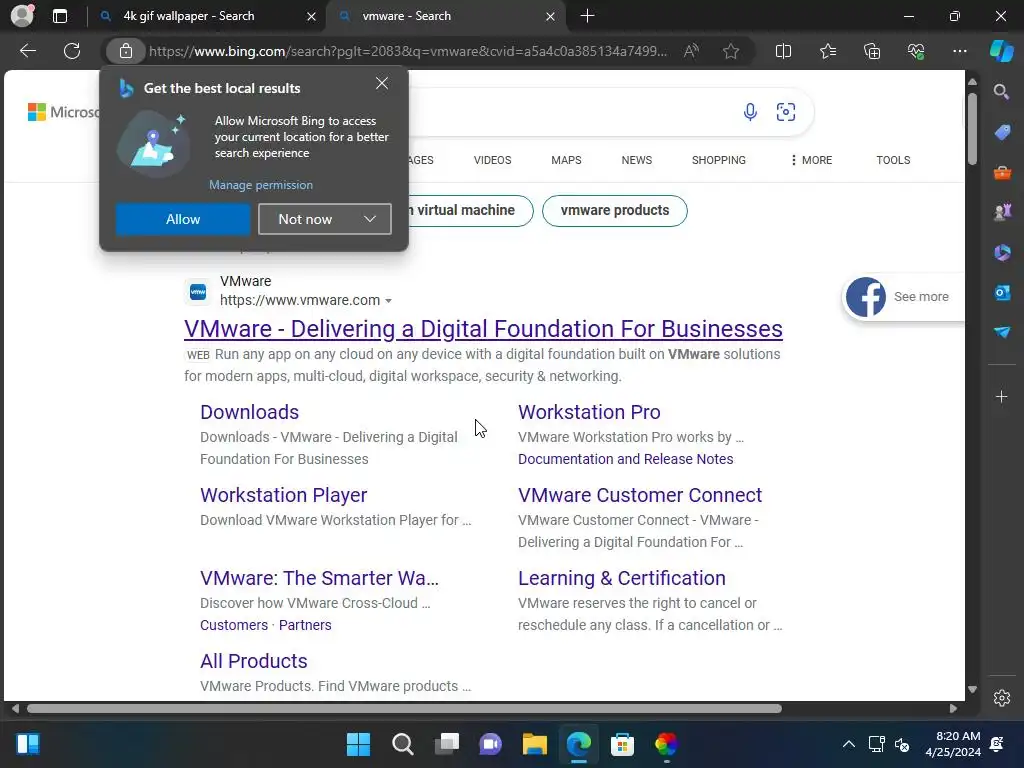Refresh the page
Viewport: 1024px width, 768px height.
click(72, 51)
